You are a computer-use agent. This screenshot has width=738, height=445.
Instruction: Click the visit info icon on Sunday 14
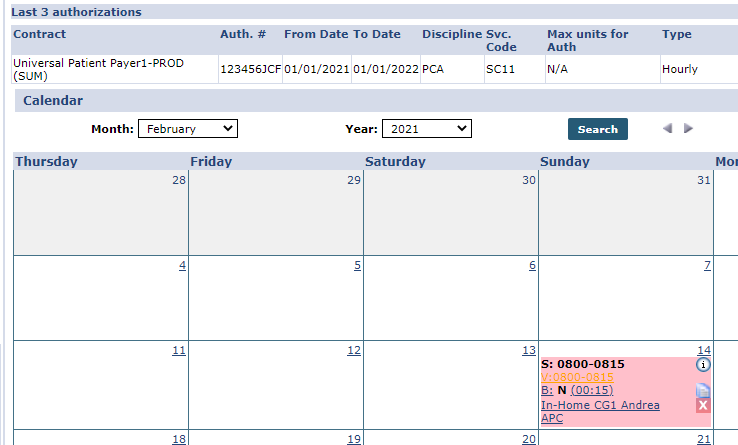click(x=703, y=365)
